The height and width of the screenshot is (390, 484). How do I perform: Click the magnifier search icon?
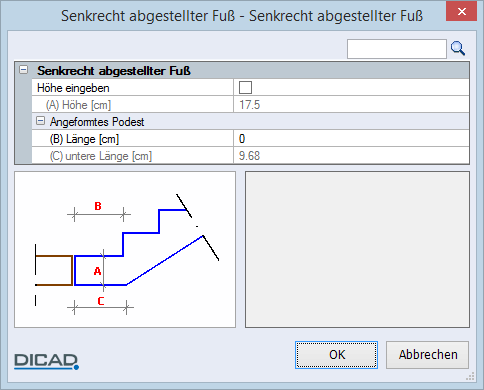(458, 49)
